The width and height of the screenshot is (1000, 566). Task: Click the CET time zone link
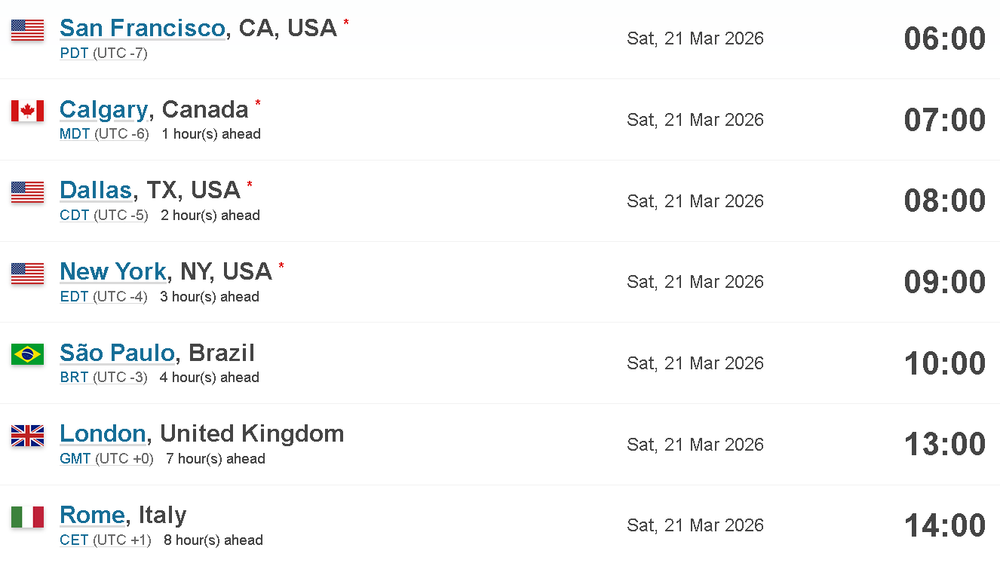[x=74, y=540]
